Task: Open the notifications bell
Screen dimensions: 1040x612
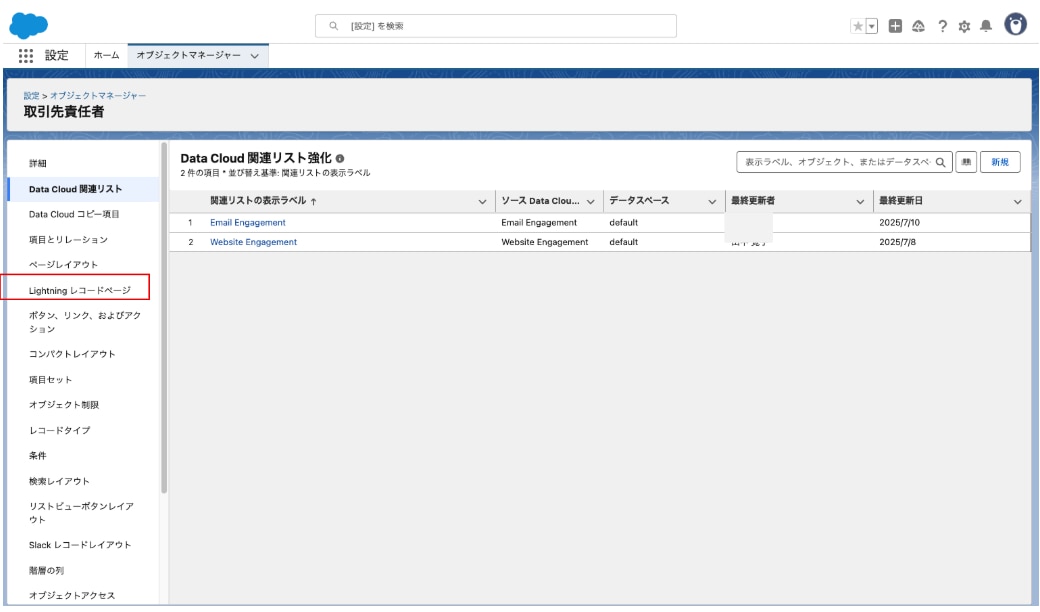Action: pos(985,26)
